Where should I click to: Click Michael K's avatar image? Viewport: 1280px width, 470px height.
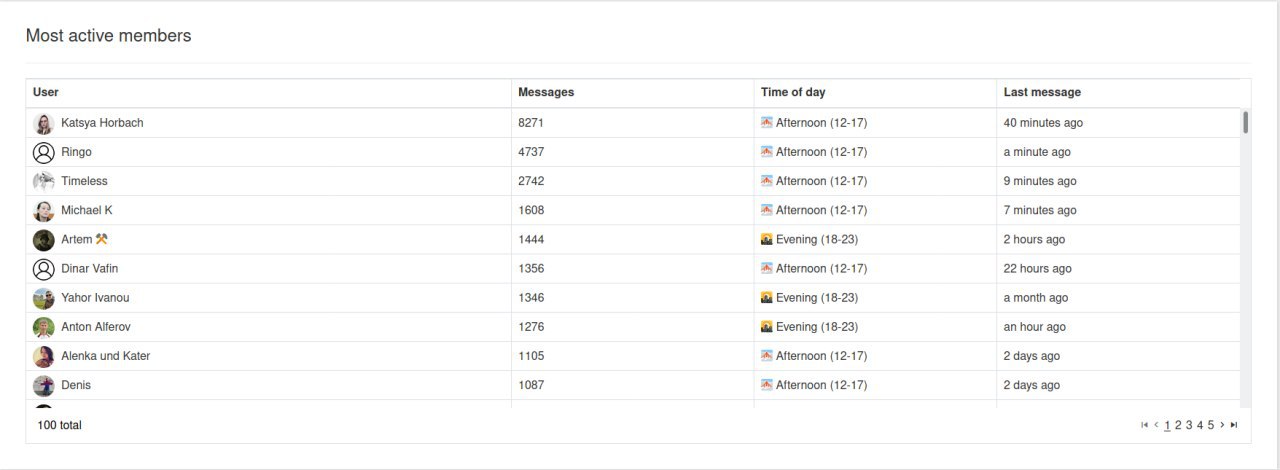[x=44, y=211]
